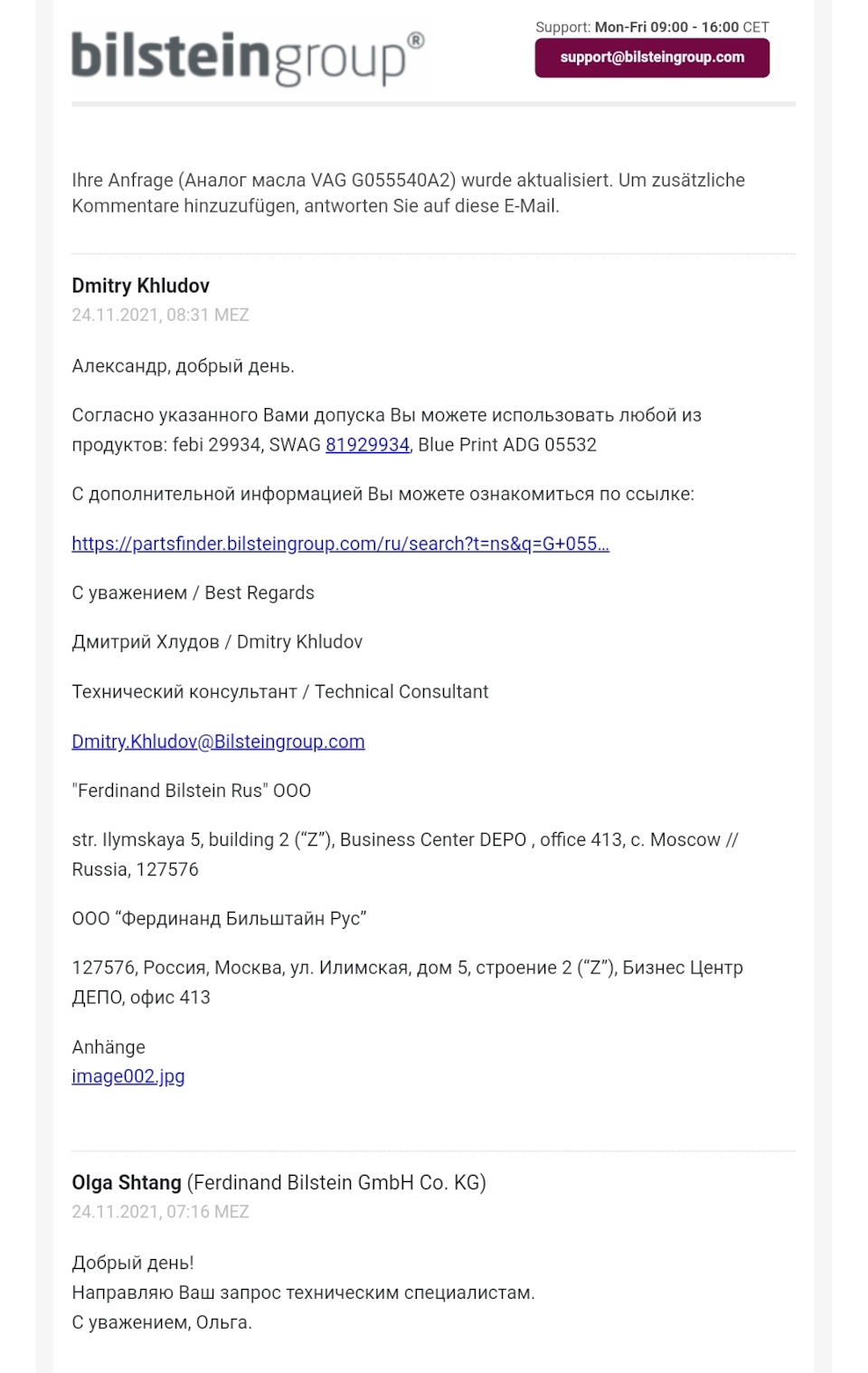Click the Anhänge attachments label
The width and height of the screenshot is (868, 1373).
click(108, 1047)
